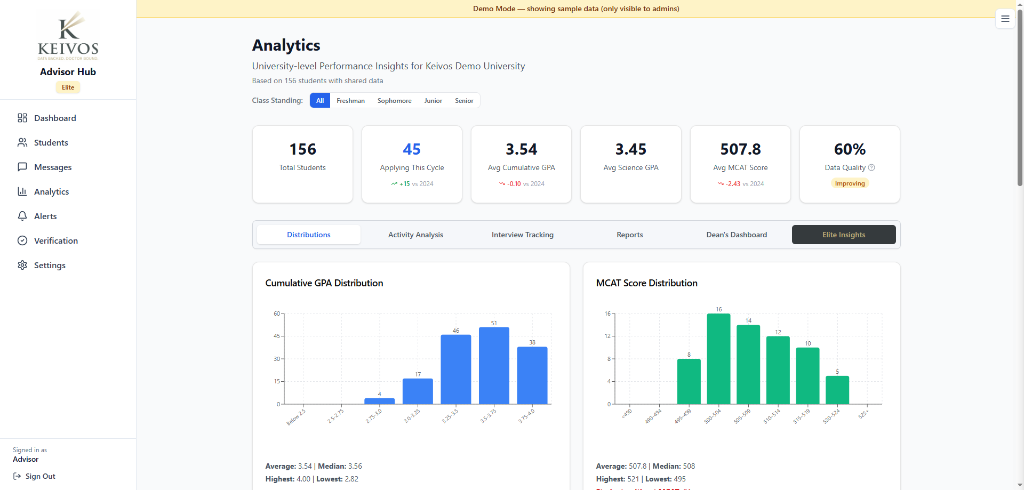Viewport: 1024px width, 490px height.
Task: Click the -2.43 vs 2024 change text
Action: click(745, 184)
